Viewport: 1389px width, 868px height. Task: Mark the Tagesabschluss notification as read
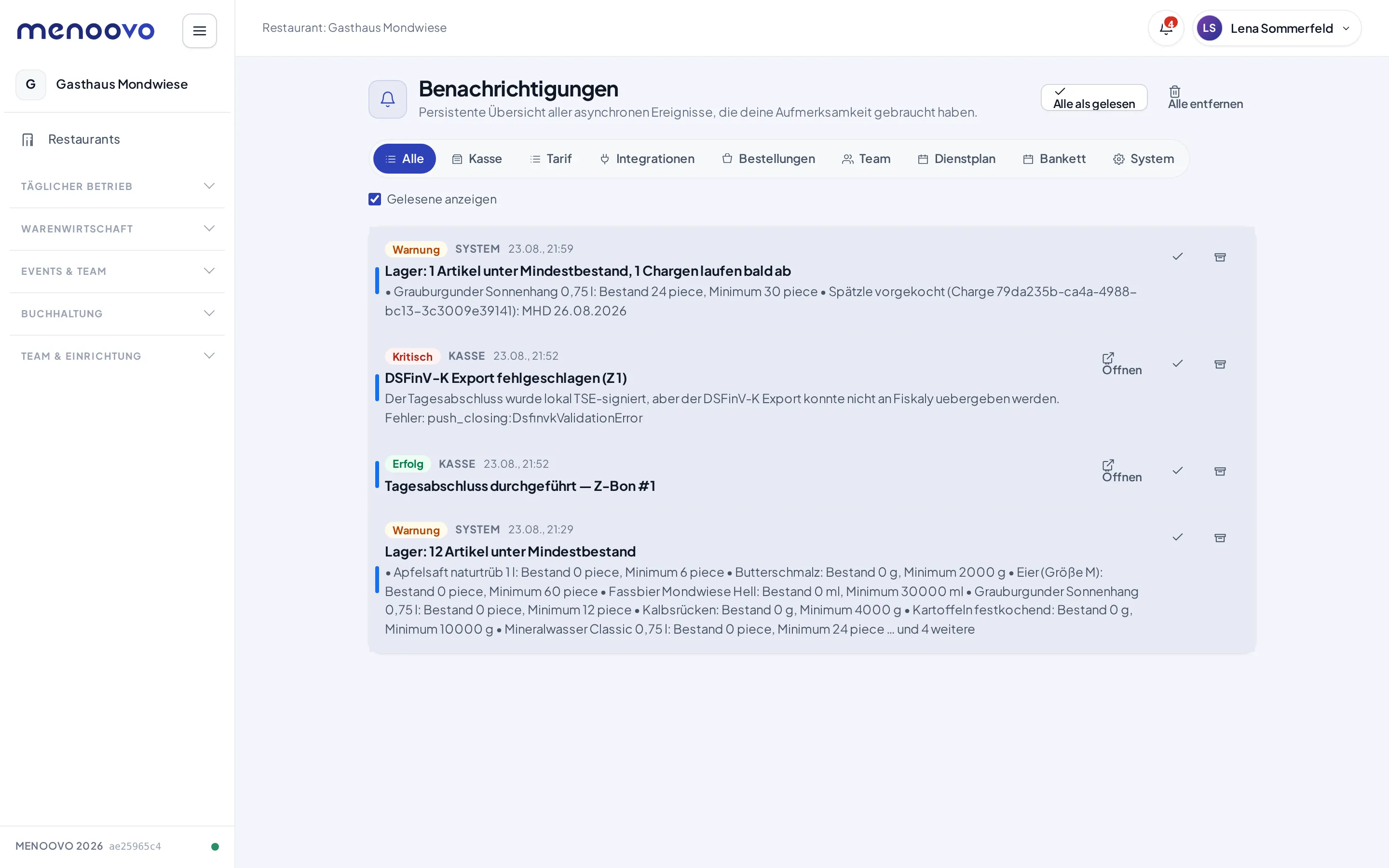coord(1177,471)
